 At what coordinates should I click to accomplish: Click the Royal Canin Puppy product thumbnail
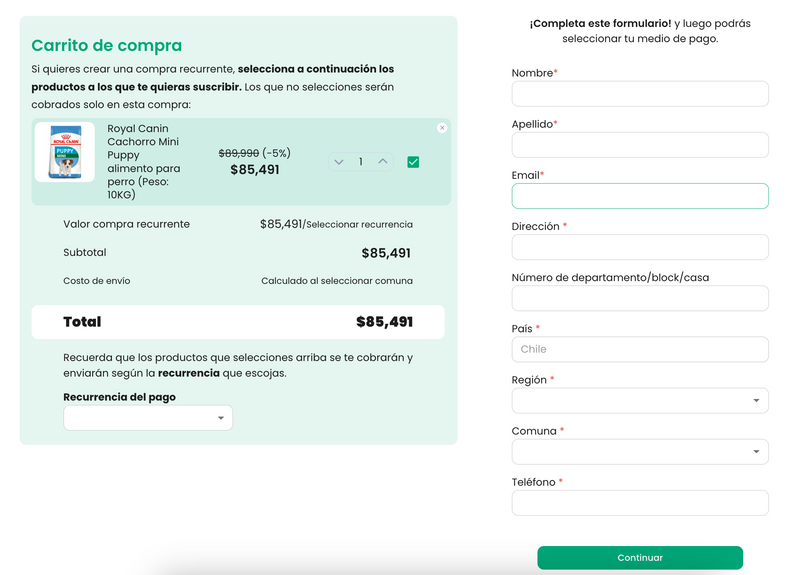65,152
